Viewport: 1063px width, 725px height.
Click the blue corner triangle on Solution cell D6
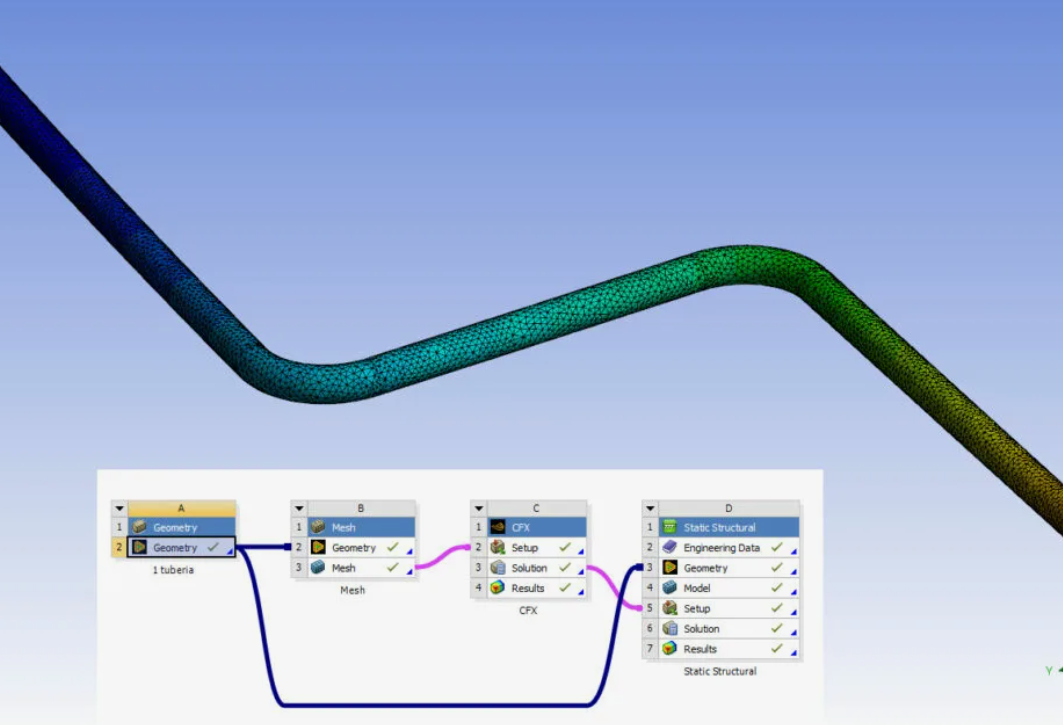pos(794,633)
